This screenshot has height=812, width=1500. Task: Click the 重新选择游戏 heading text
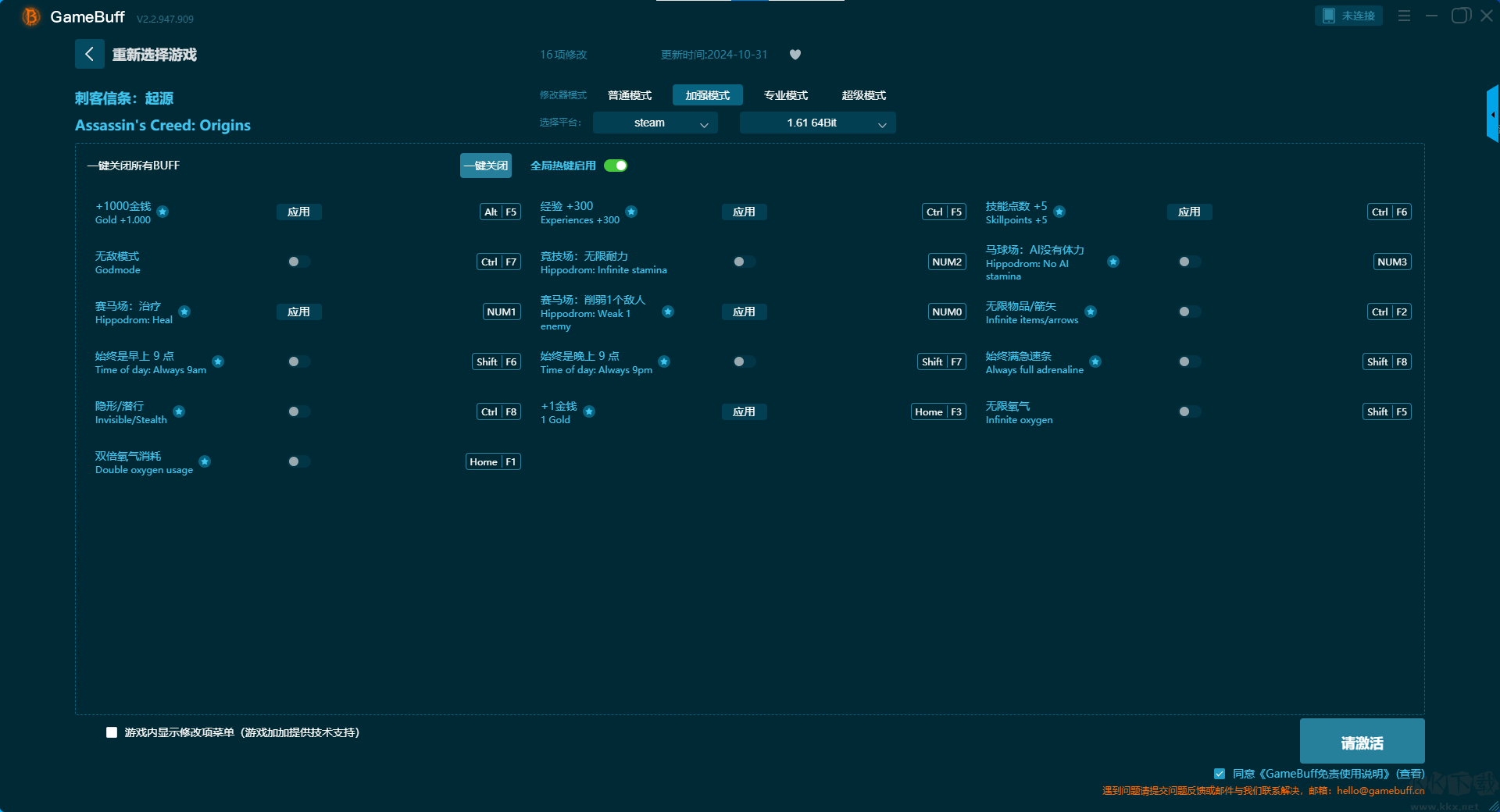click(x=154, y=55)
